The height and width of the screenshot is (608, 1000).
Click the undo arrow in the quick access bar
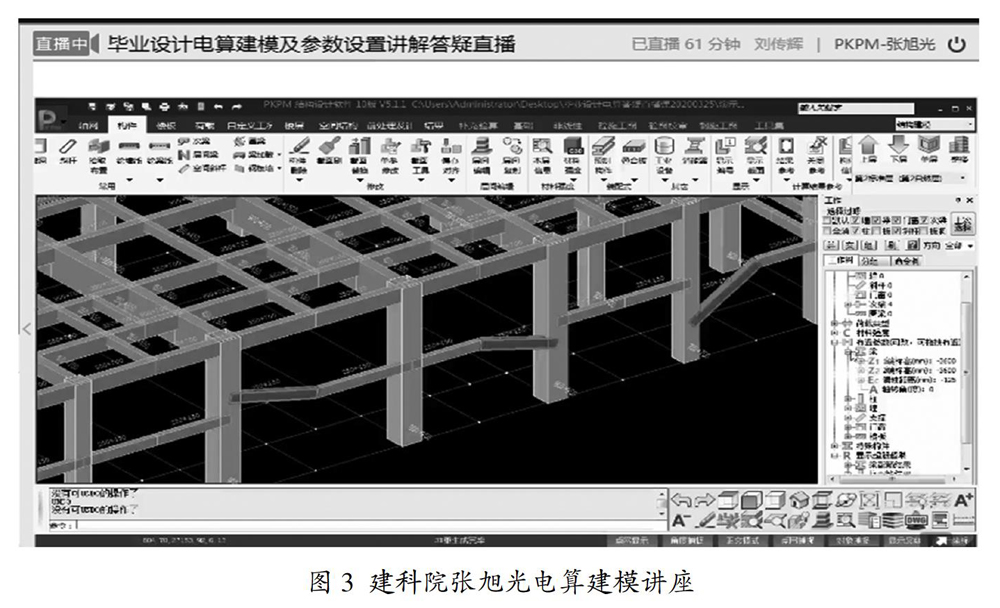[x=218, y=107]
